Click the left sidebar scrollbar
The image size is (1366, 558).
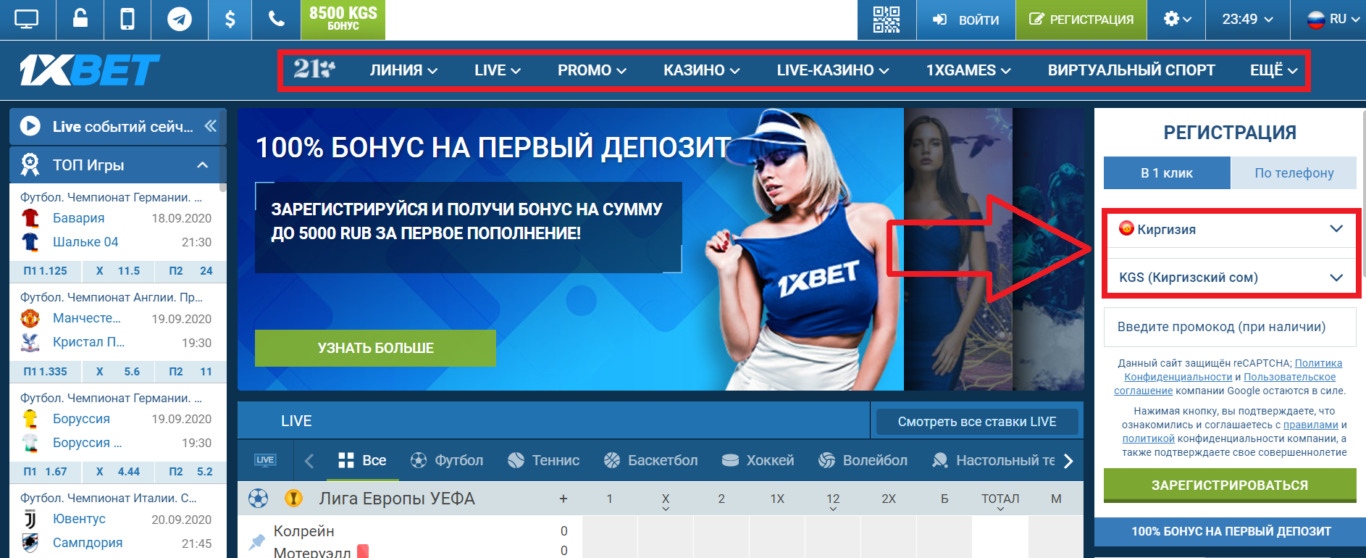[x=223, y=150]
